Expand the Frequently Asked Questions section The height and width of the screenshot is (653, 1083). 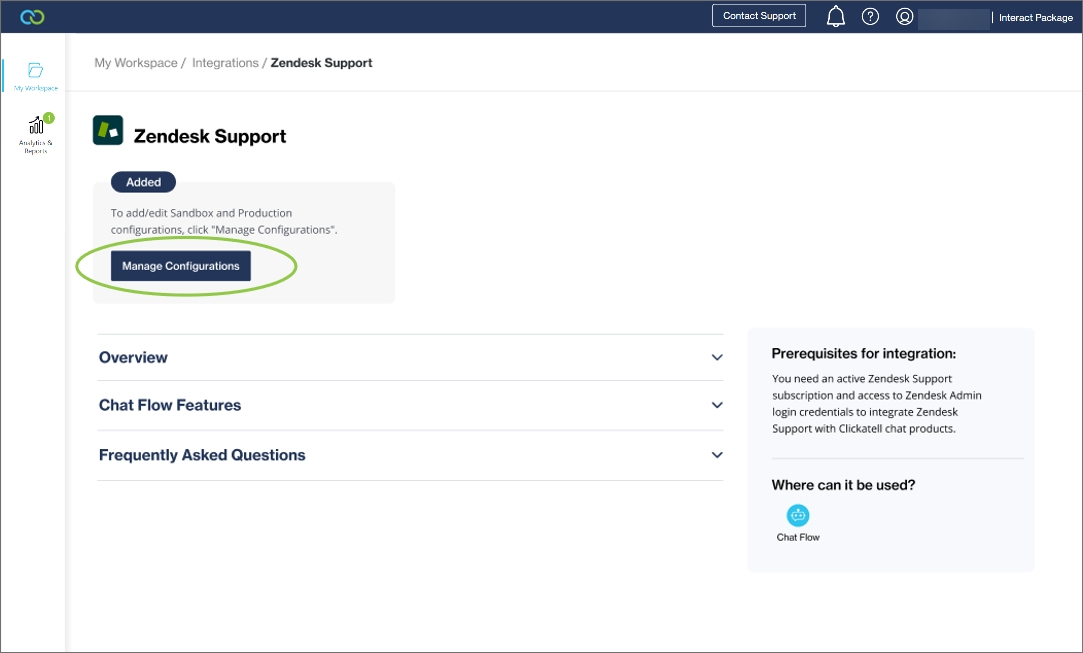[410, 455]
